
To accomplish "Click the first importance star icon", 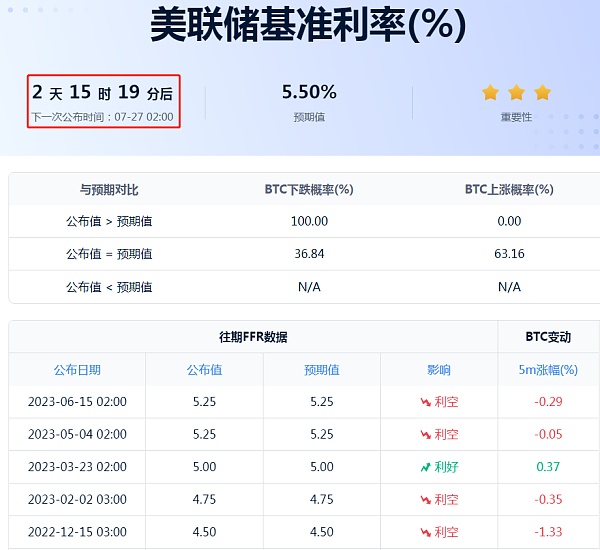I will (x=490, y=93).
